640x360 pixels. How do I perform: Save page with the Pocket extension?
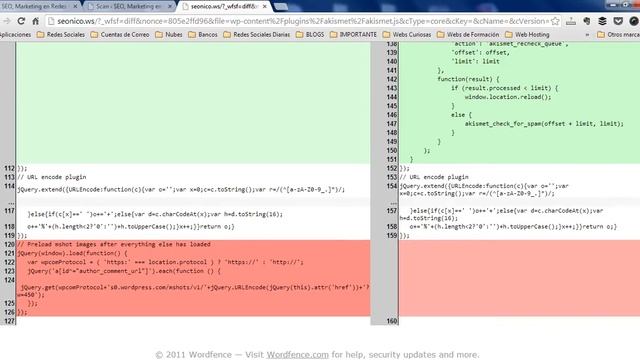point(618,21)
